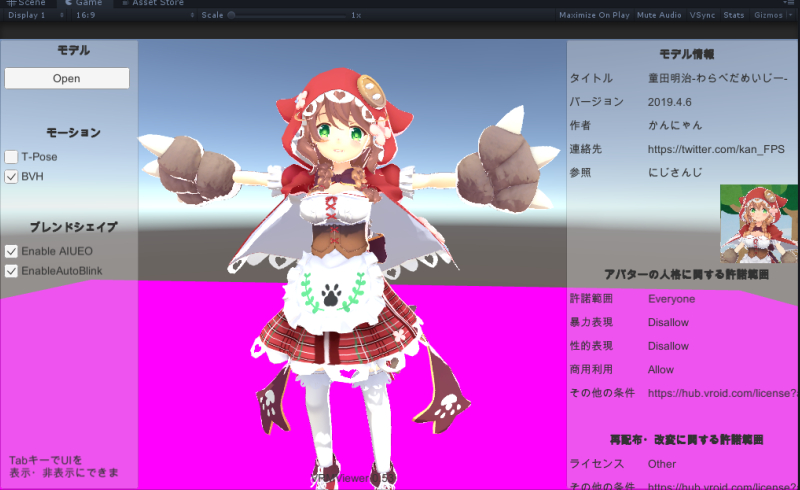800x490 pixels.
Task: Toggle Mute Audio
Action: pos(659,15)
